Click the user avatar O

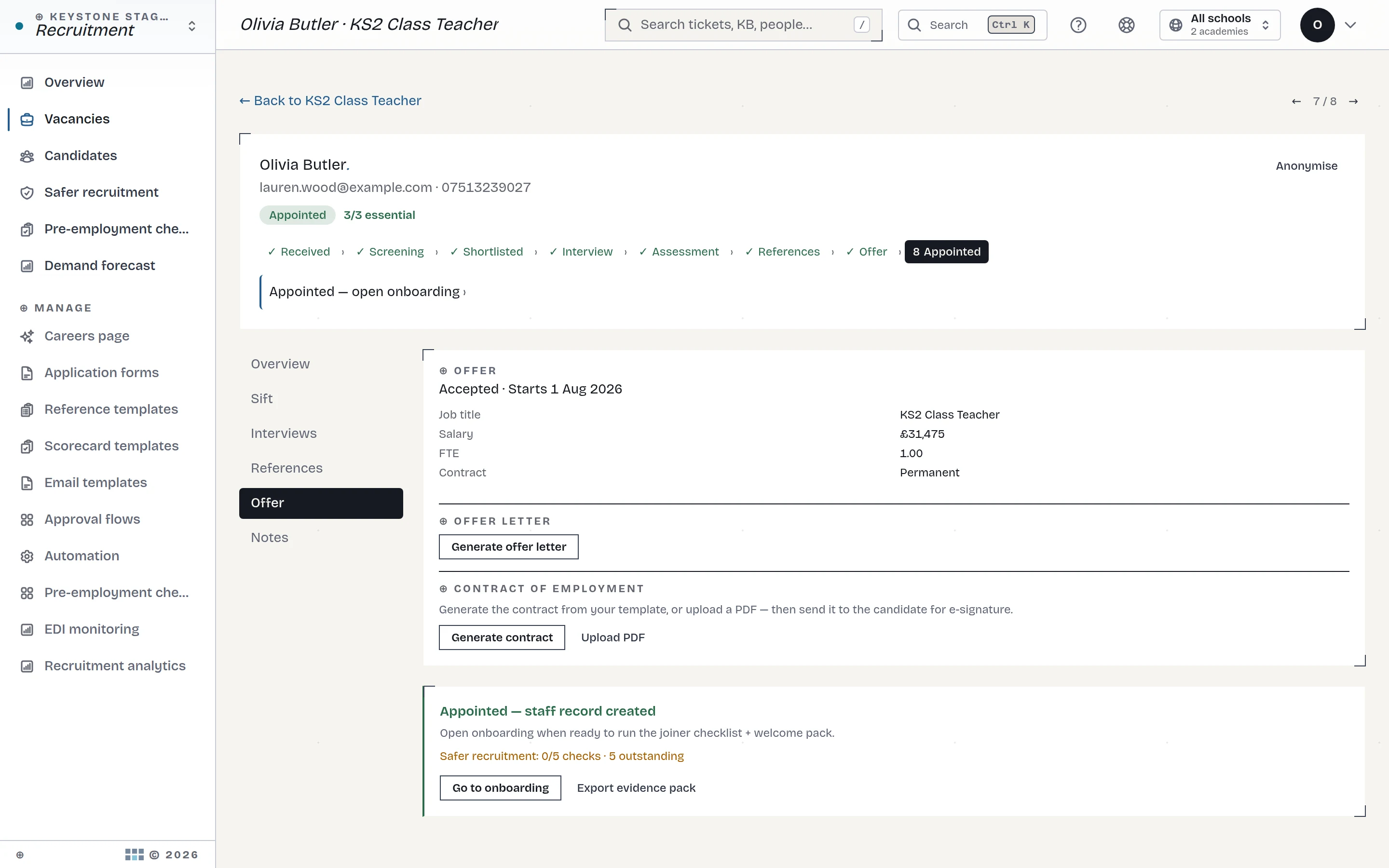(x=1317, y=25)
